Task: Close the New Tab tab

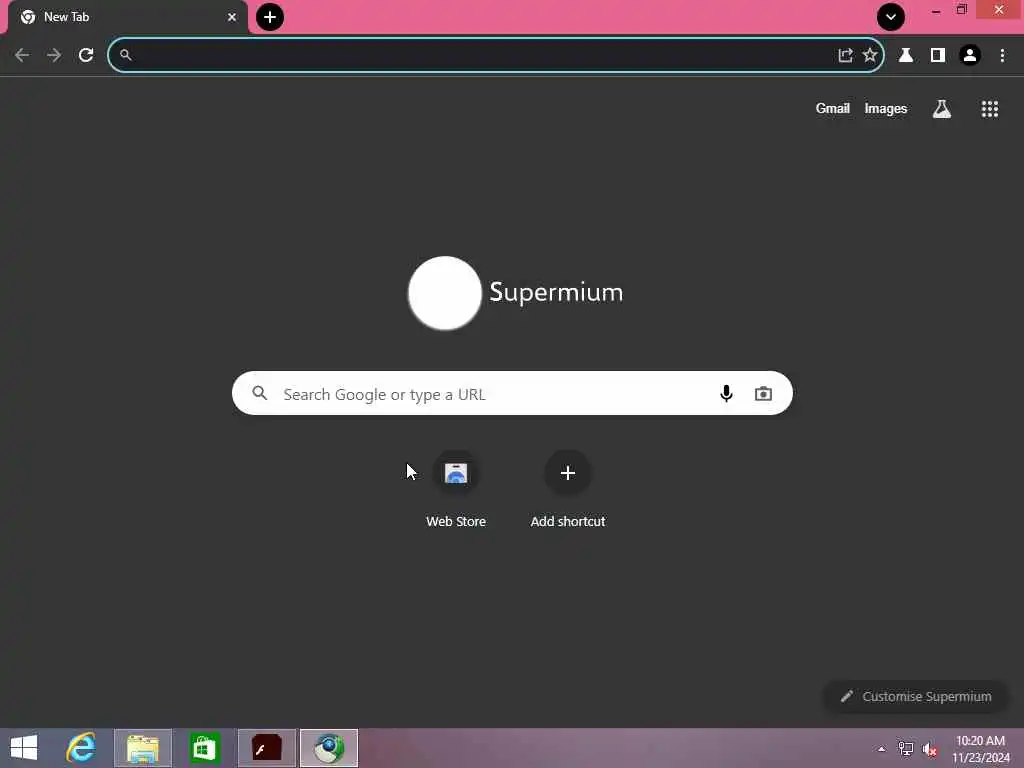Action: click(232, 17)
